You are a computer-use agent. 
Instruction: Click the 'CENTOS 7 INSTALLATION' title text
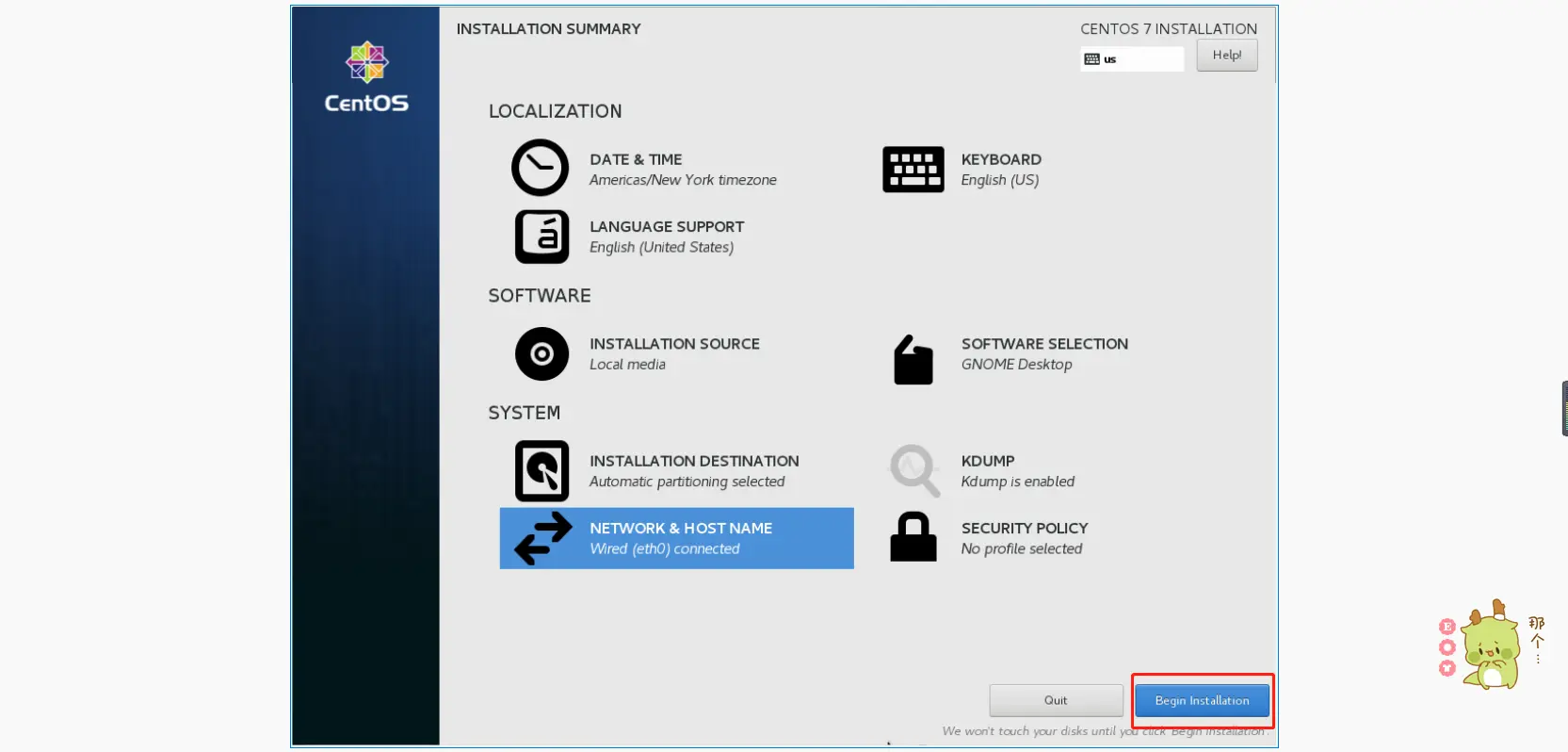click(1169, 29)
